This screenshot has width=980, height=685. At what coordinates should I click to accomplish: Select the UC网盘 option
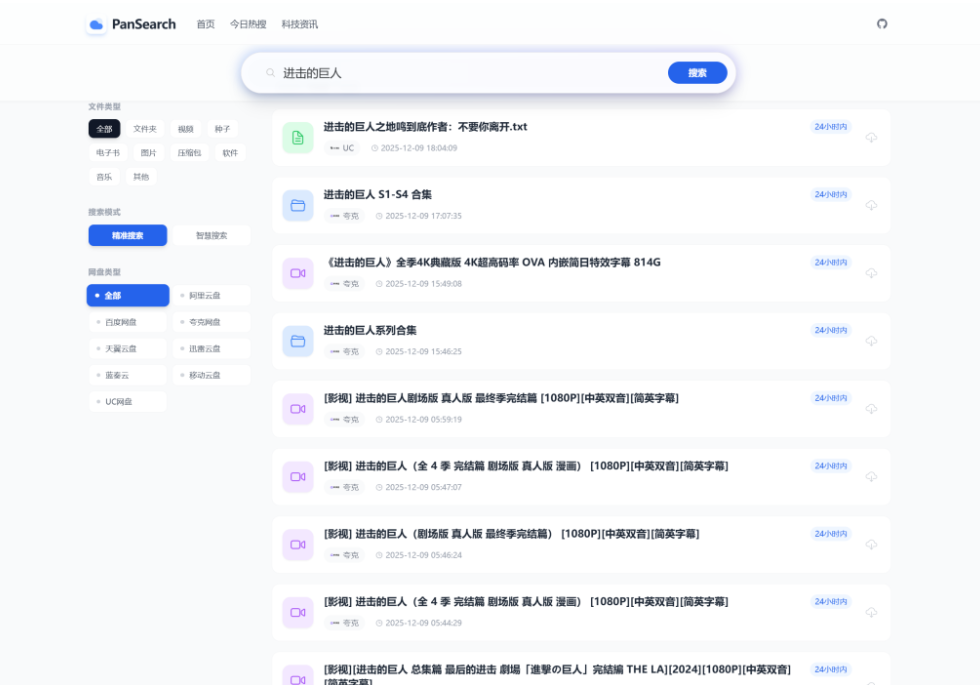click(120, 401)
